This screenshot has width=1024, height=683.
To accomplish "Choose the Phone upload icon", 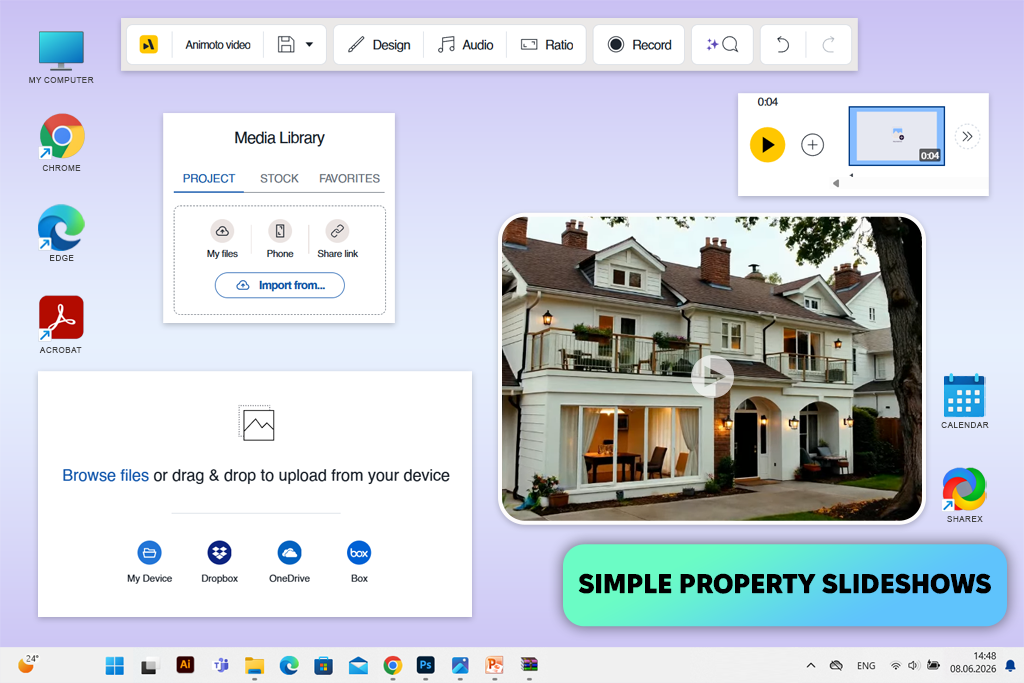I will point(280,231).
